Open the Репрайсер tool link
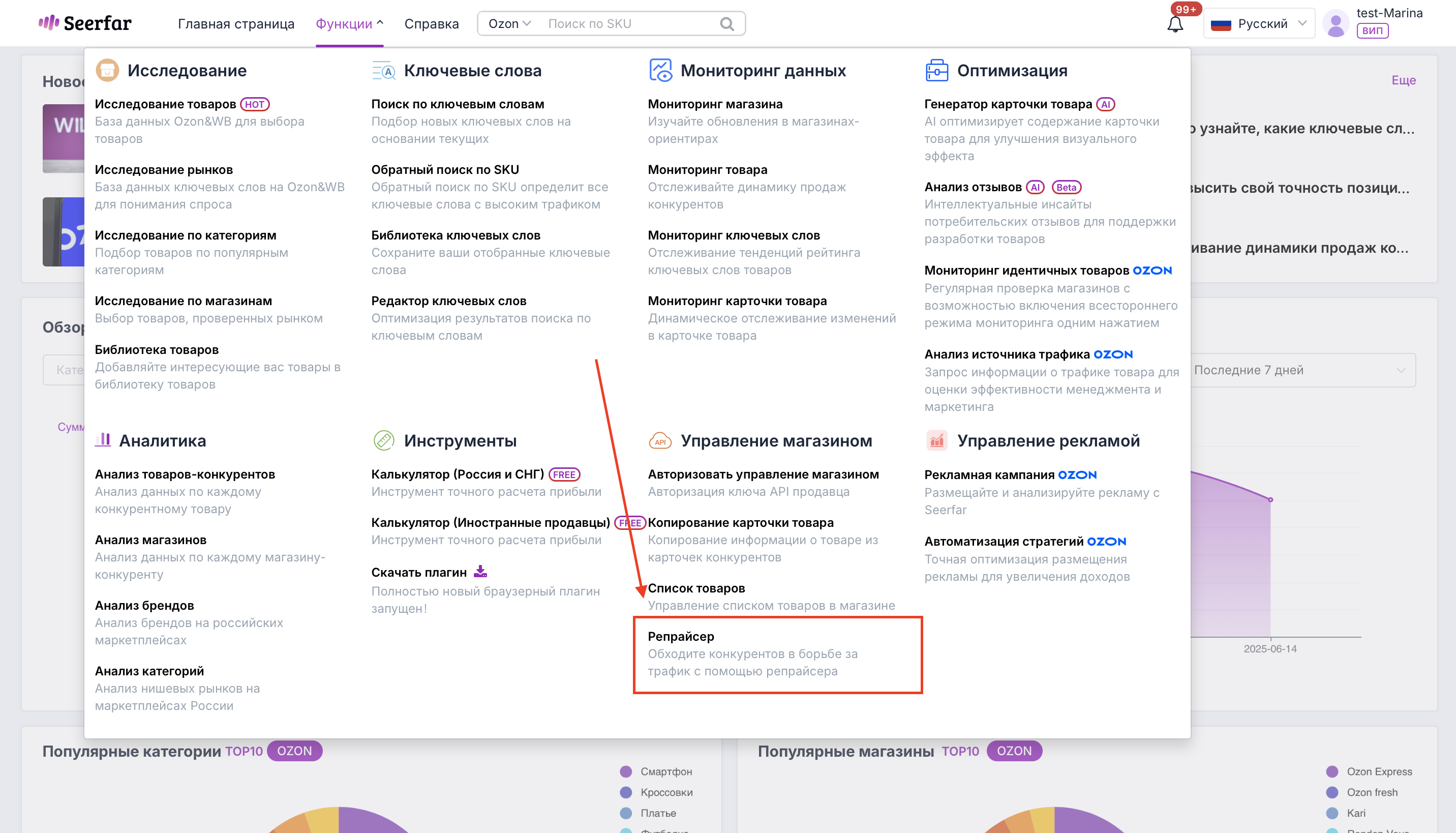The height and width of the screenshot is (833, 1456). [x=681, y=636]
